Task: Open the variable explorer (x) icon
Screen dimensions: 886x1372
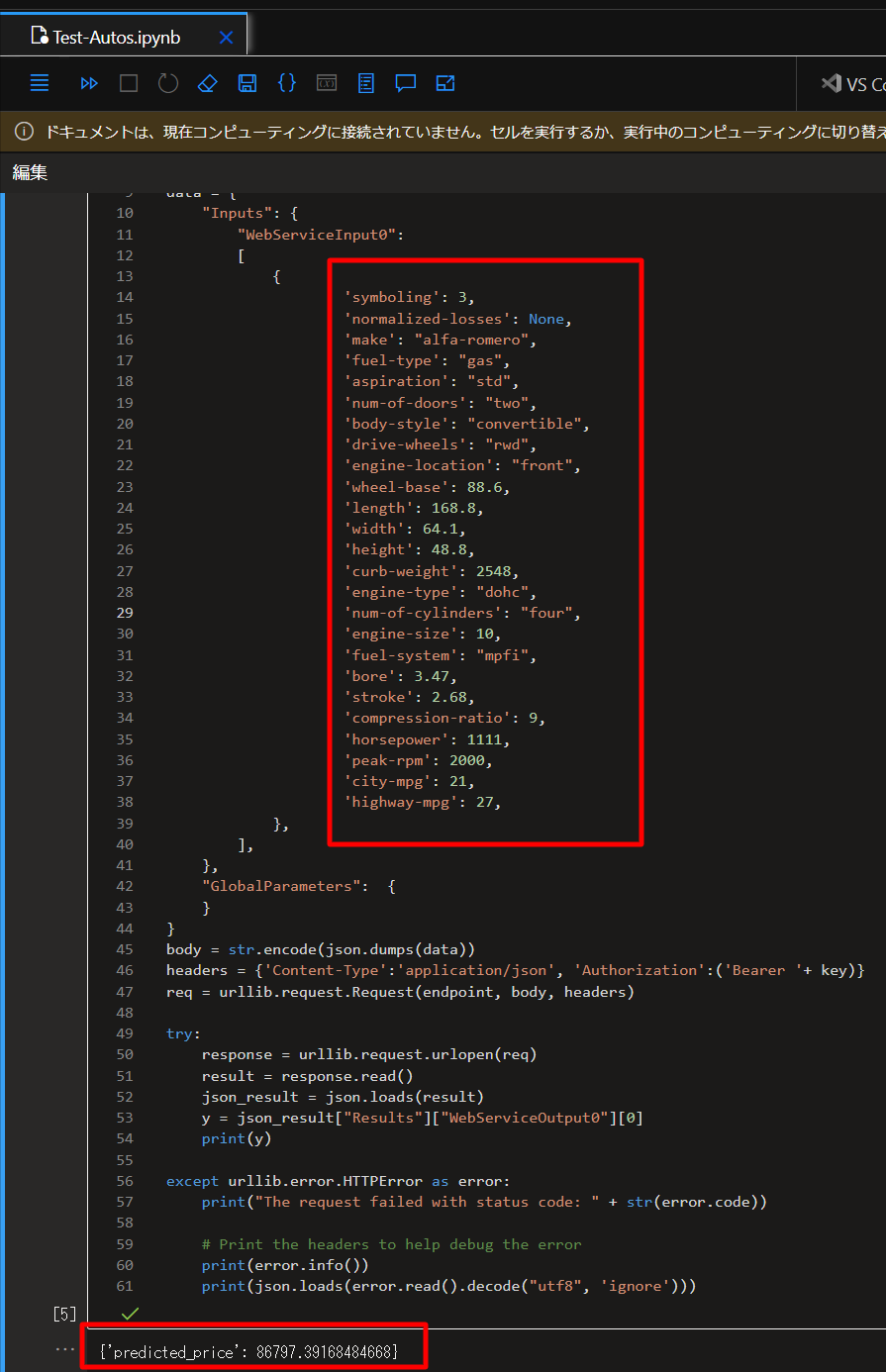Action: coord(327,83)
